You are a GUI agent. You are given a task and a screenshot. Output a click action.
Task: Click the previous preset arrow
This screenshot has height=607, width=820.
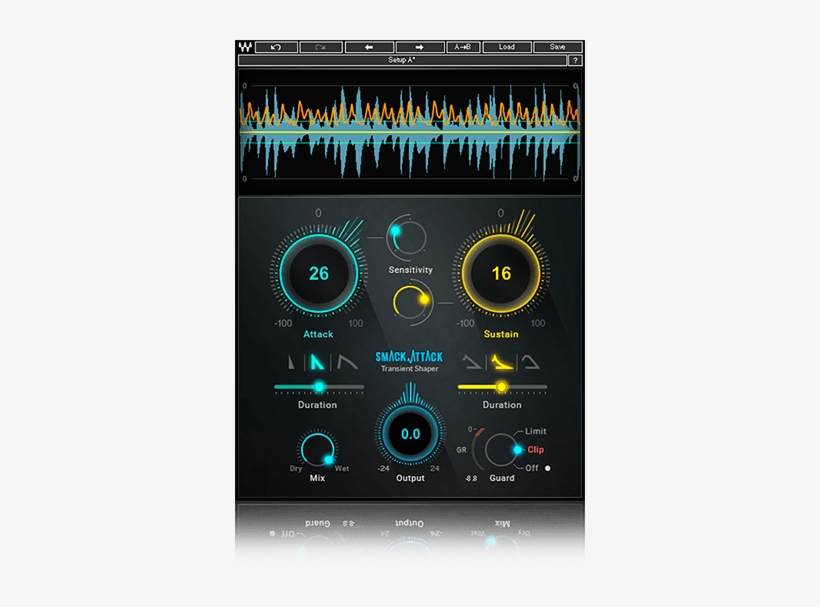tap(371, 47)
